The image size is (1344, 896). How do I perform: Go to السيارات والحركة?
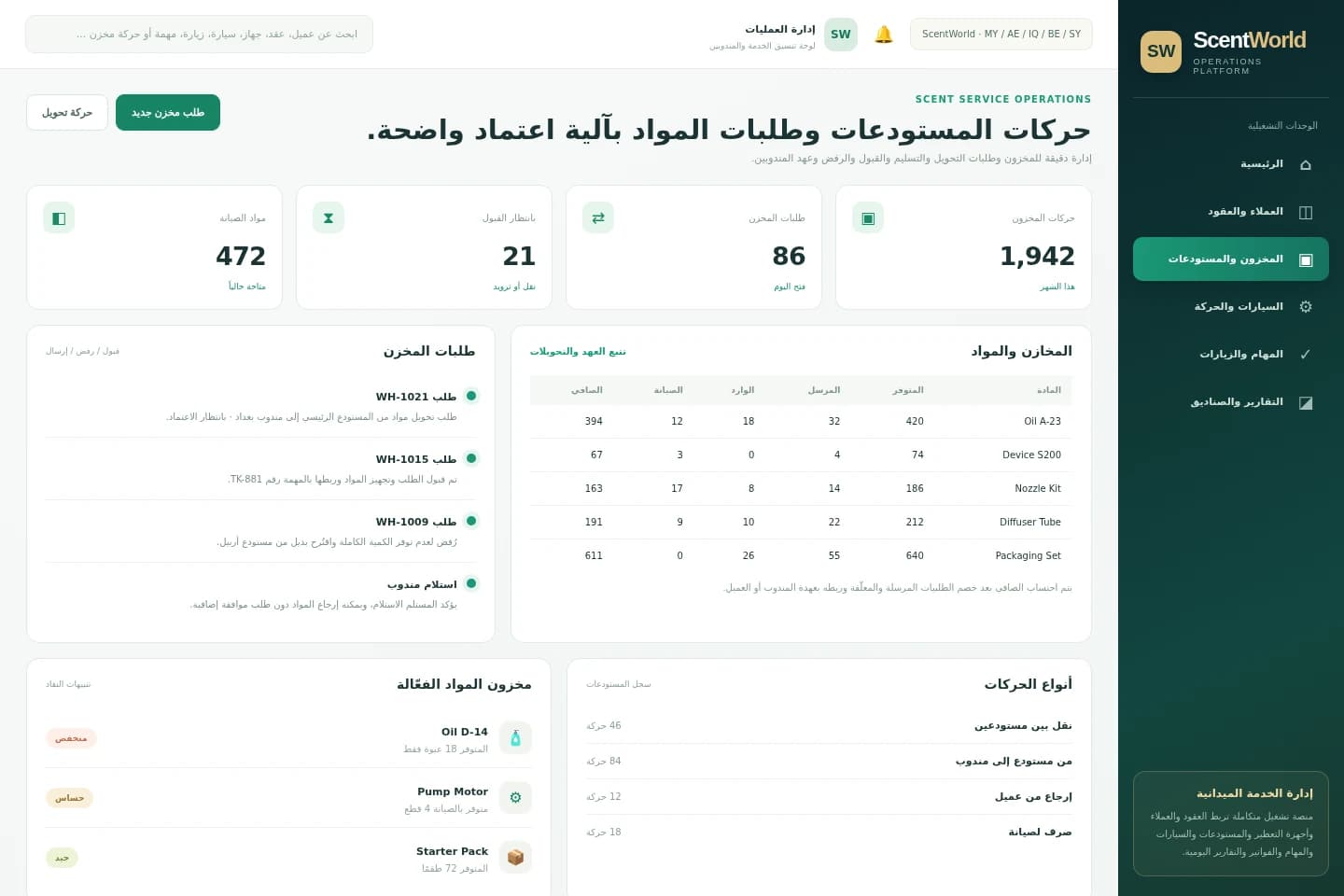tap(1231, 307)
